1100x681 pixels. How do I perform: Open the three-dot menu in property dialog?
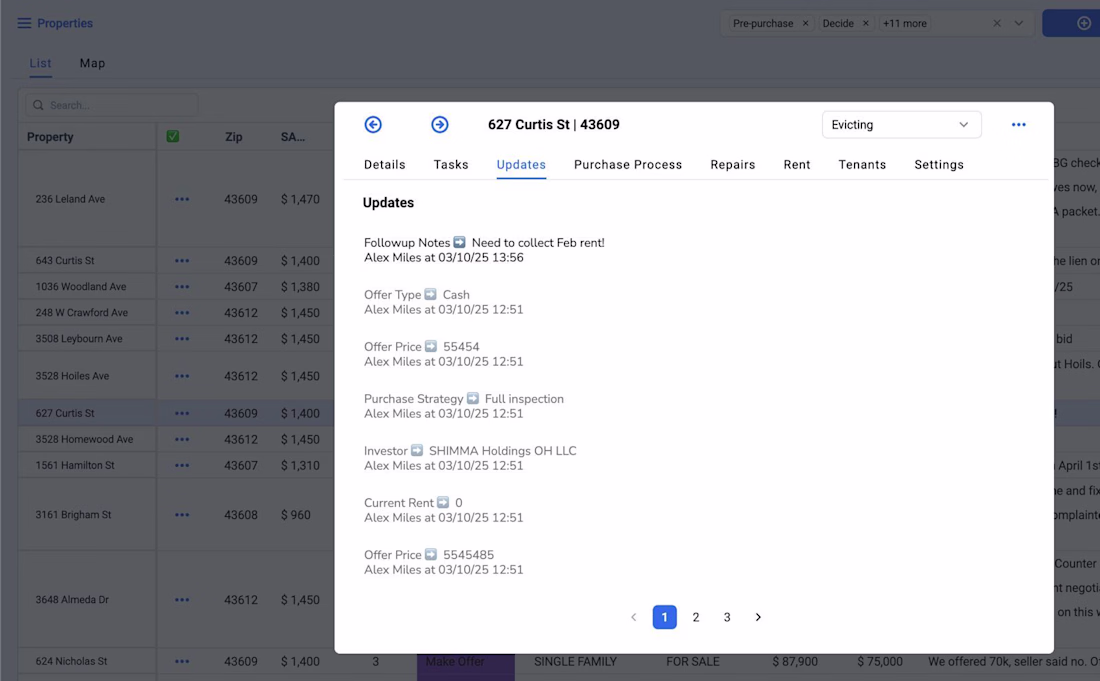pos(1019,124)
